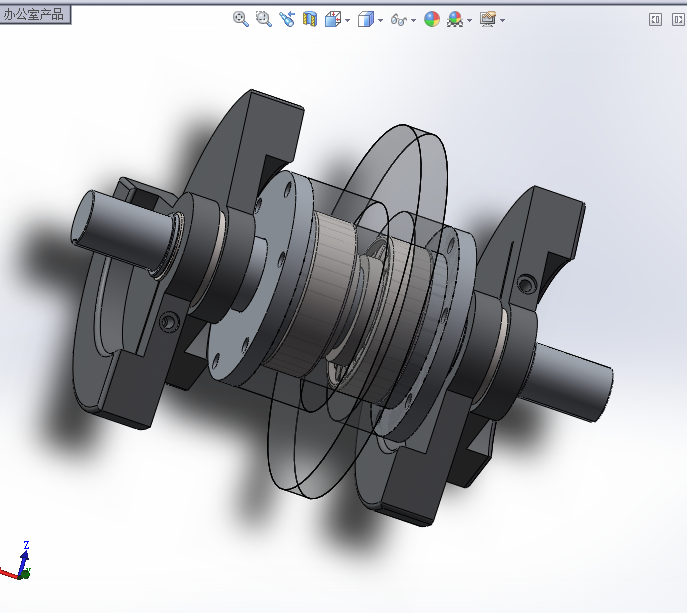
Task: Expand the View Settings dropdown arrow
Action: tap(502, 20)
